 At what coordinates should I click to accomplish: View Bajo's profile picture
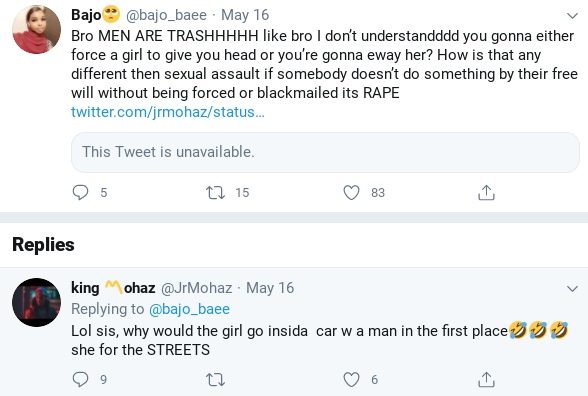pyautogui.click(x=36, y=29)
